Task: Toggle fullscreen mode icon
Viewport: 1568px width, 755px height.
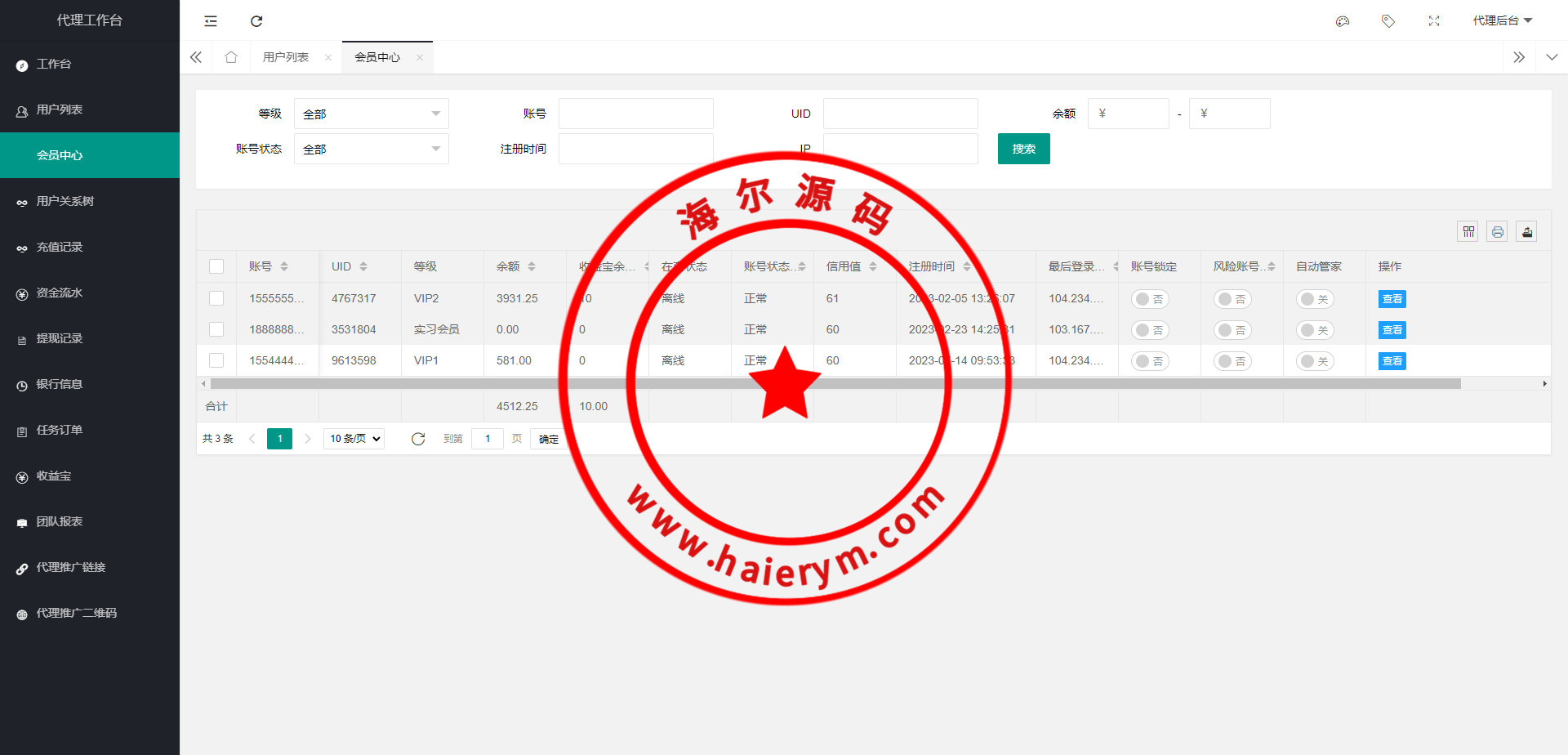Action: tap(1433, 21)
